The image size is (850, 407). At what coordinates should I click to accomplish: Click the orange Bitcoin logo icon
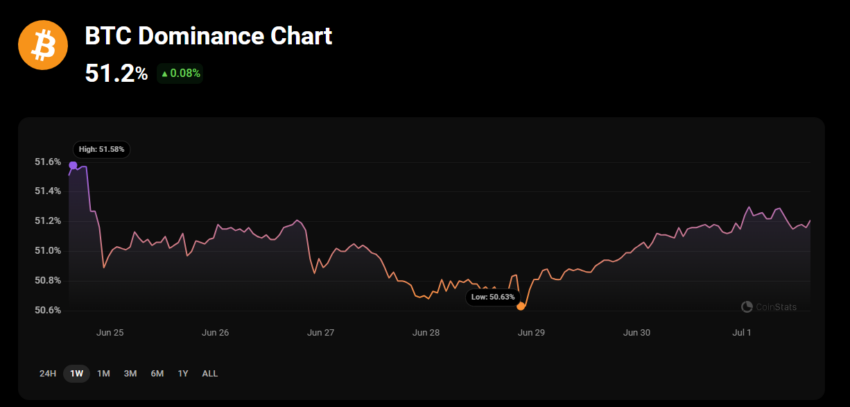[43, 45]
